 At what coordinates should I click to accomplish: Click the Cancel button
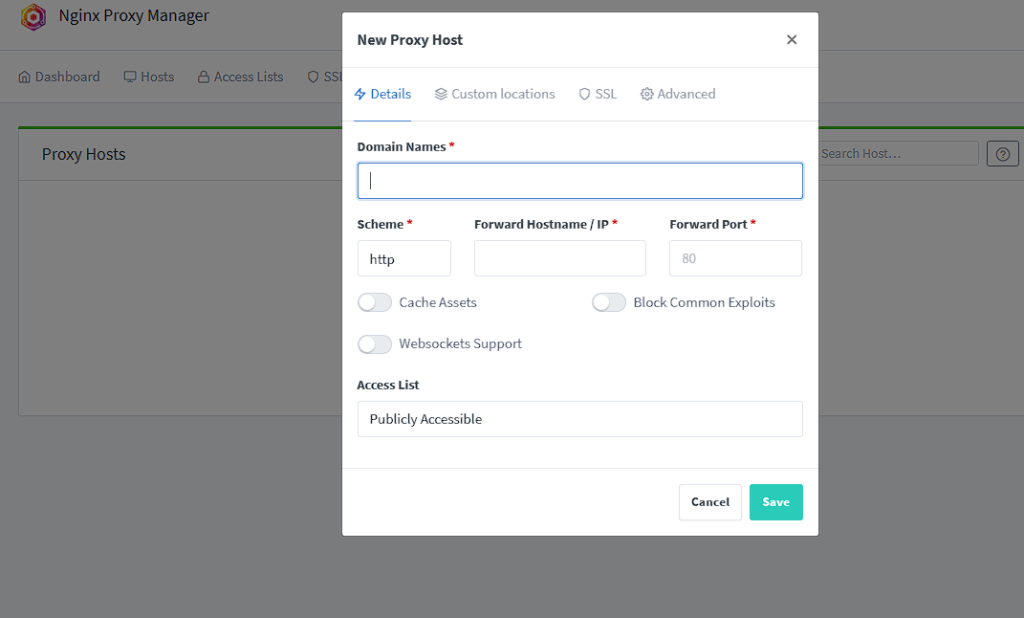tap(710, 502)
